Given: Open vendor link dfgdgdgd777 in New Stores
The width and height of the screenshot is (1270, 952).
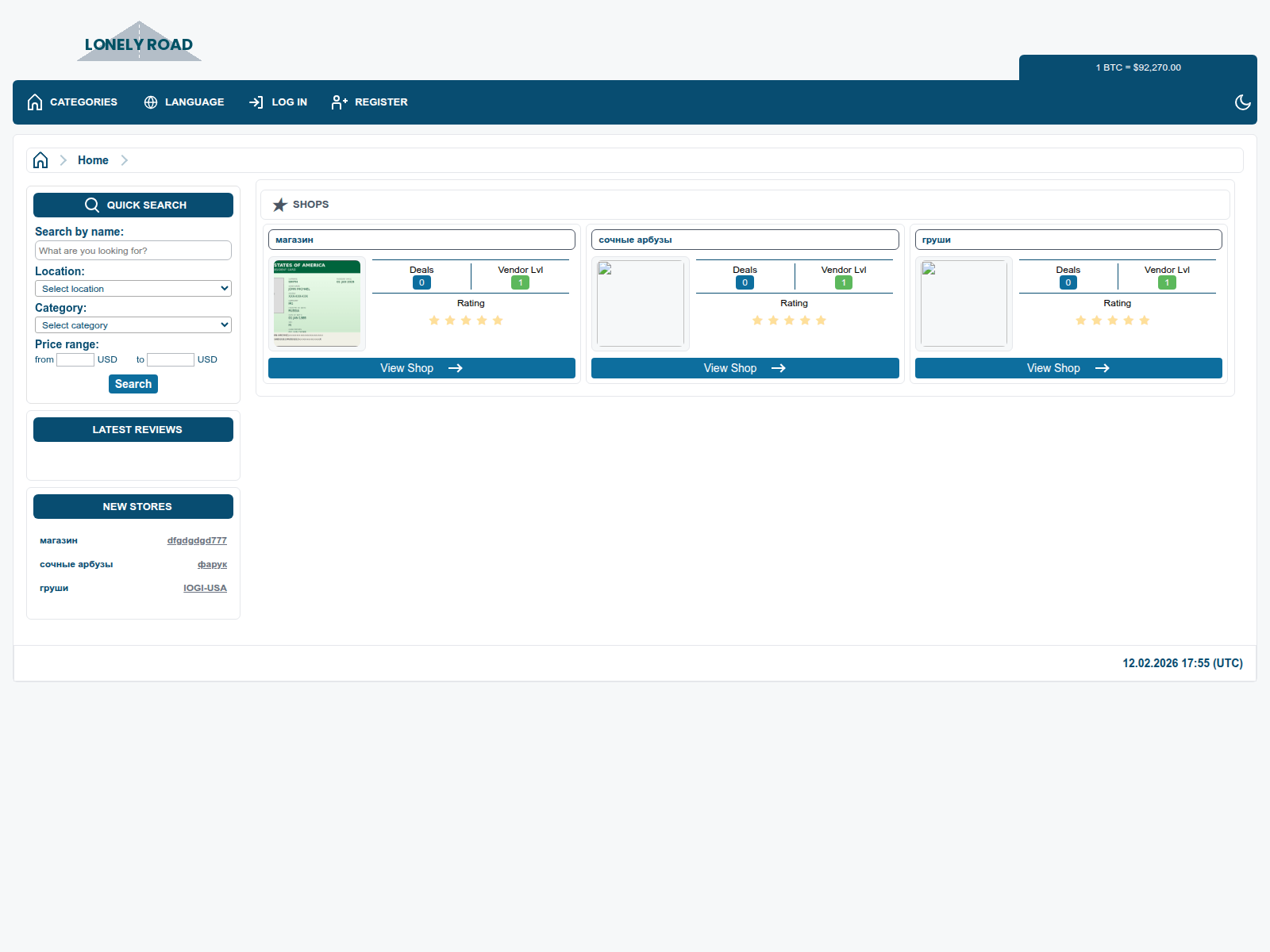Looking at the screenshot, I should pyautogui.click(x=196, y=540).
